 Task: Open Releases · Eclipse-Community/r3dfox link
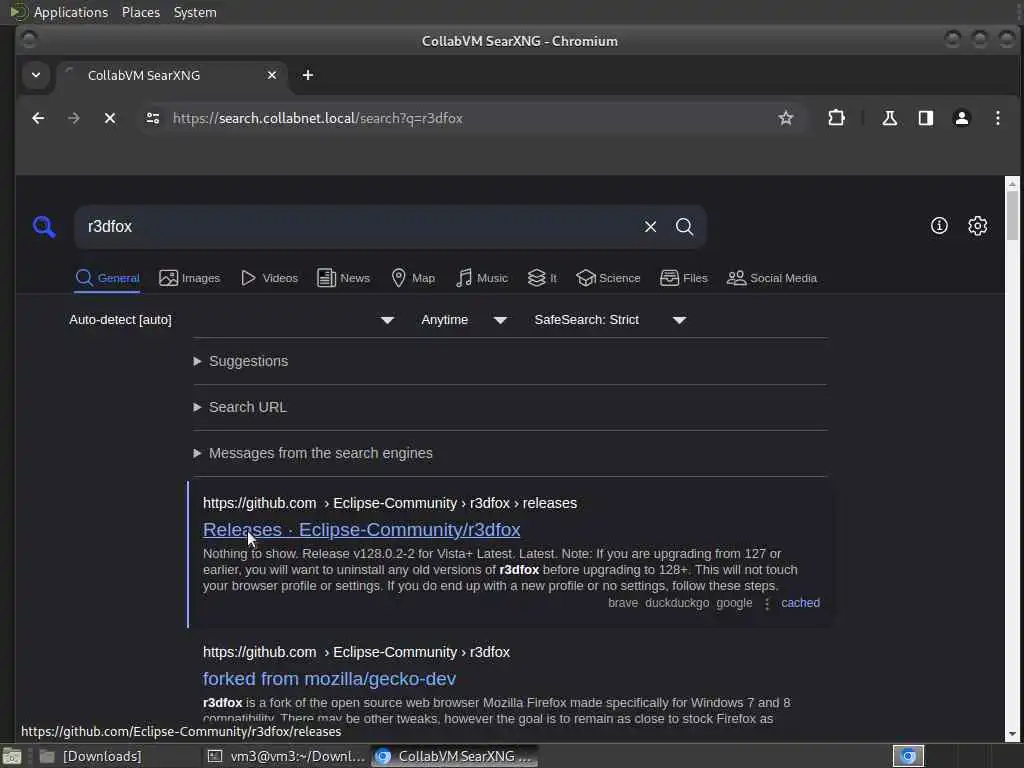[361, 530]
